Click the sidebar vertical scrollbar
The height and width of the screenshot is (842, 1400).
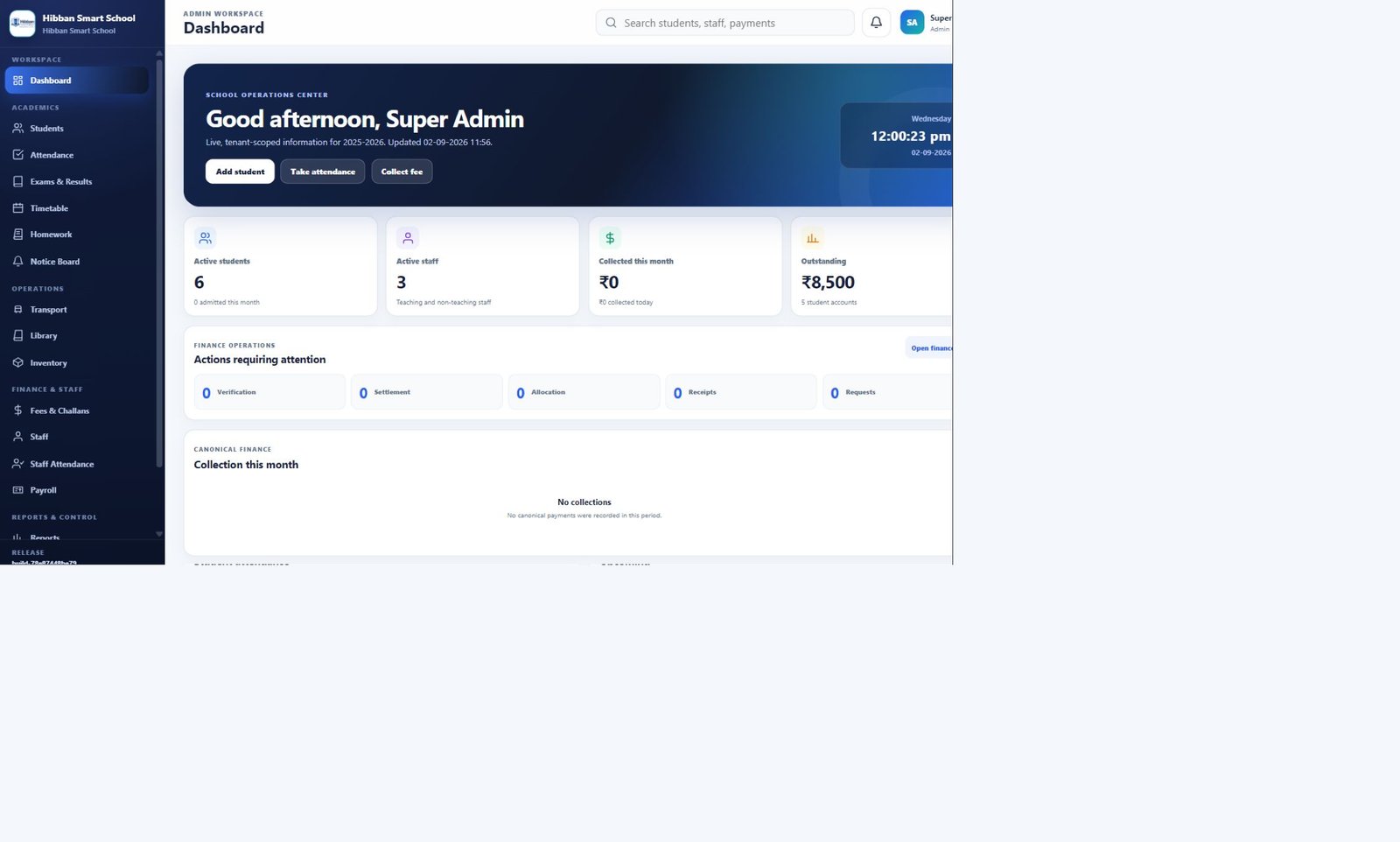point(159,263)
